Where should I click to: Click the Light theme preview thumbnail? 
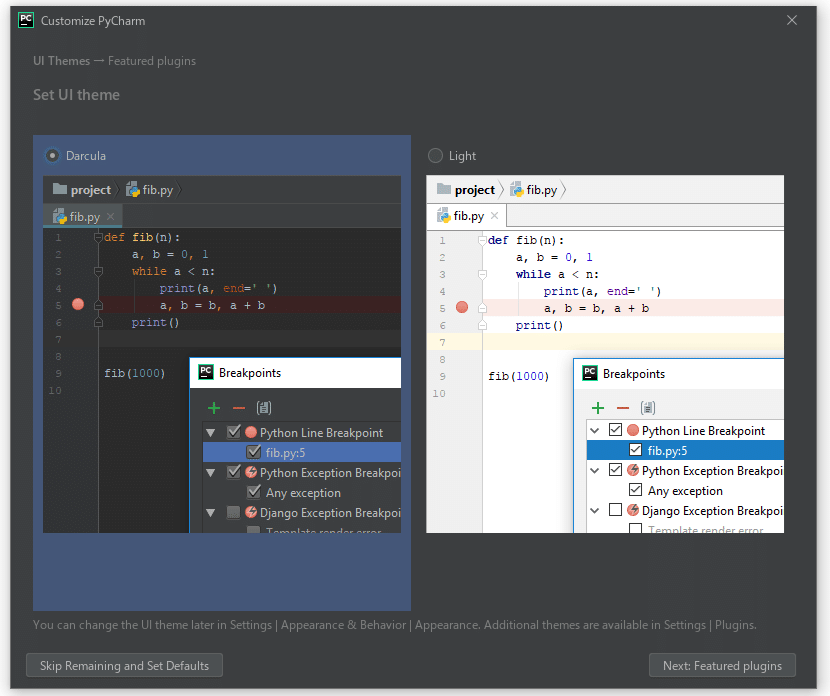605,354
